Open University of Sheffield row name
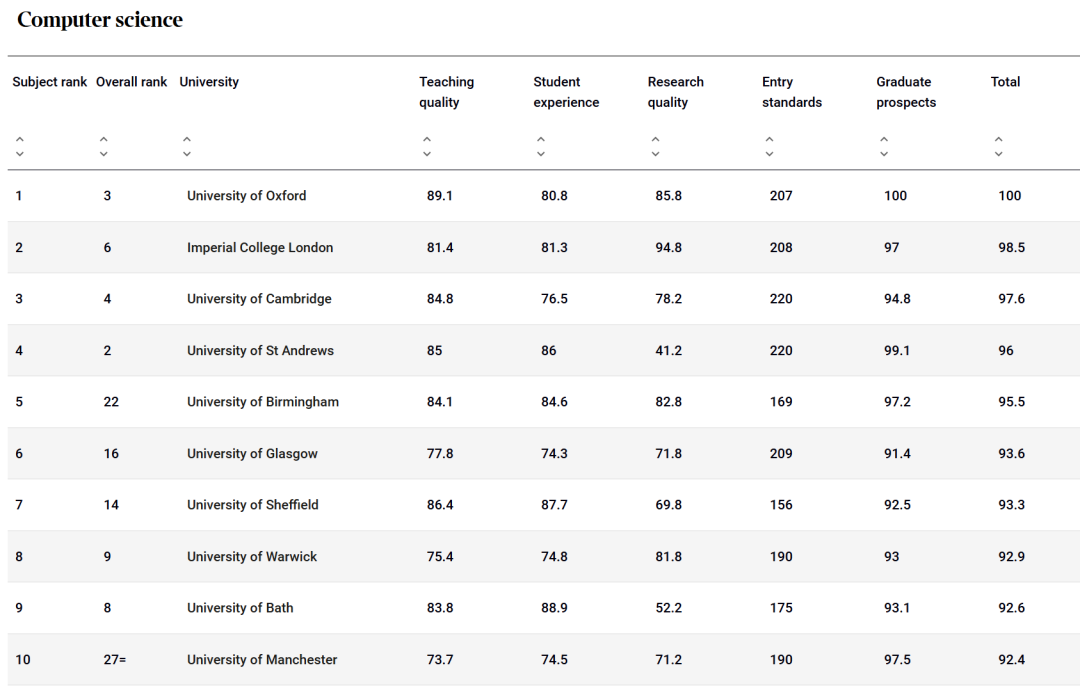This screenshot has width=1080, height=686. (x=253, y=505)
